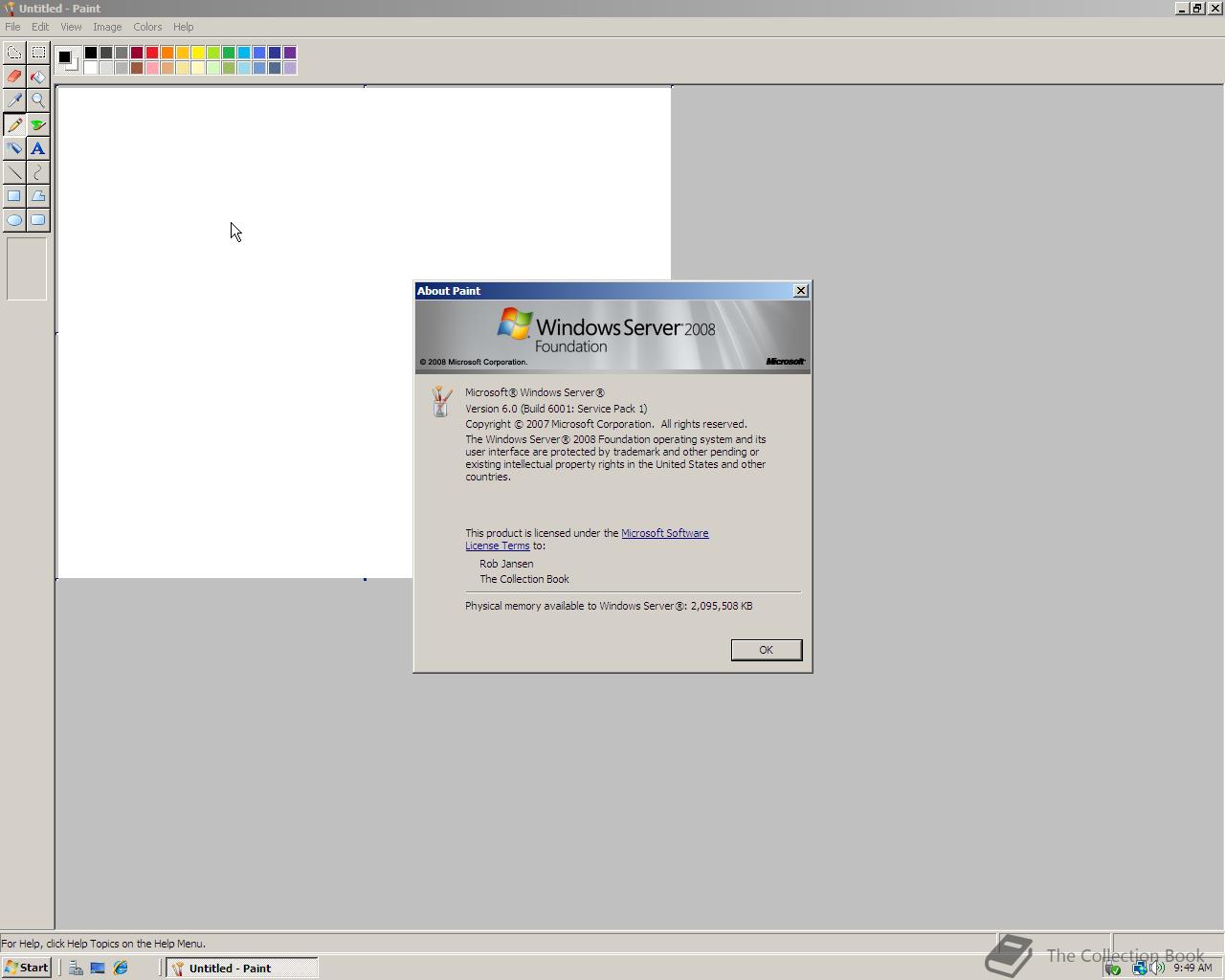
Task: Open the File menu
Action: click(x=12, y=27)
